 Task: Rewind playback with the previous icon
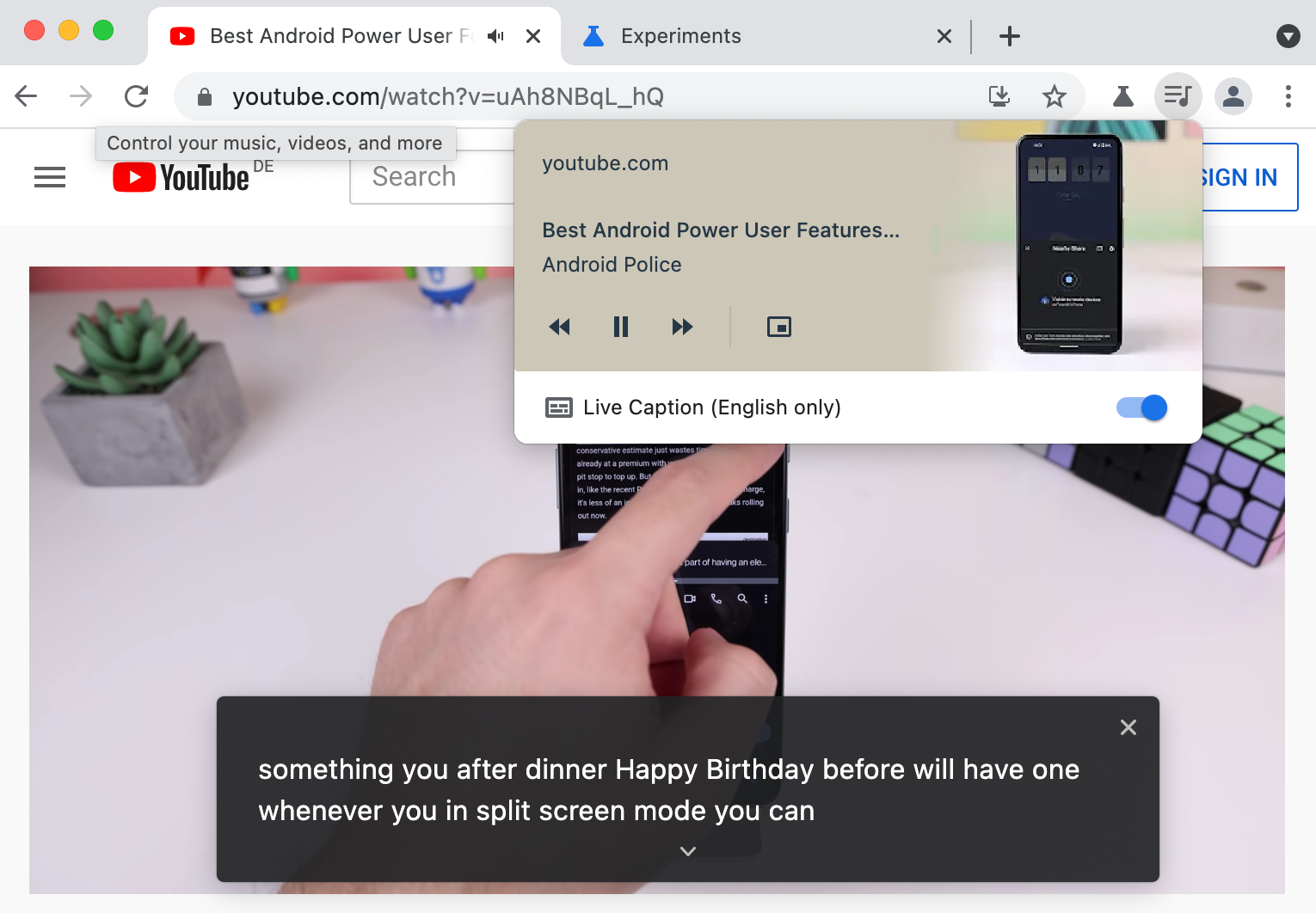coord(559,327)
